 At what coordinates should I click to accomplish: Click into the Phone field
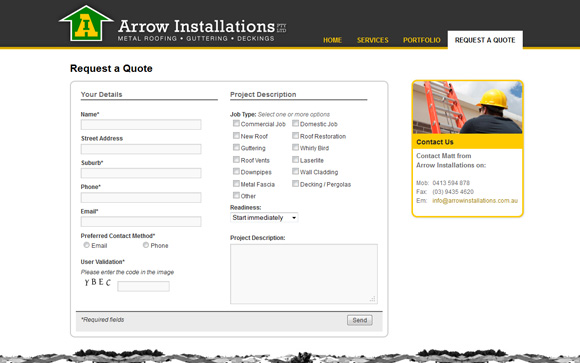pos(141,198)
